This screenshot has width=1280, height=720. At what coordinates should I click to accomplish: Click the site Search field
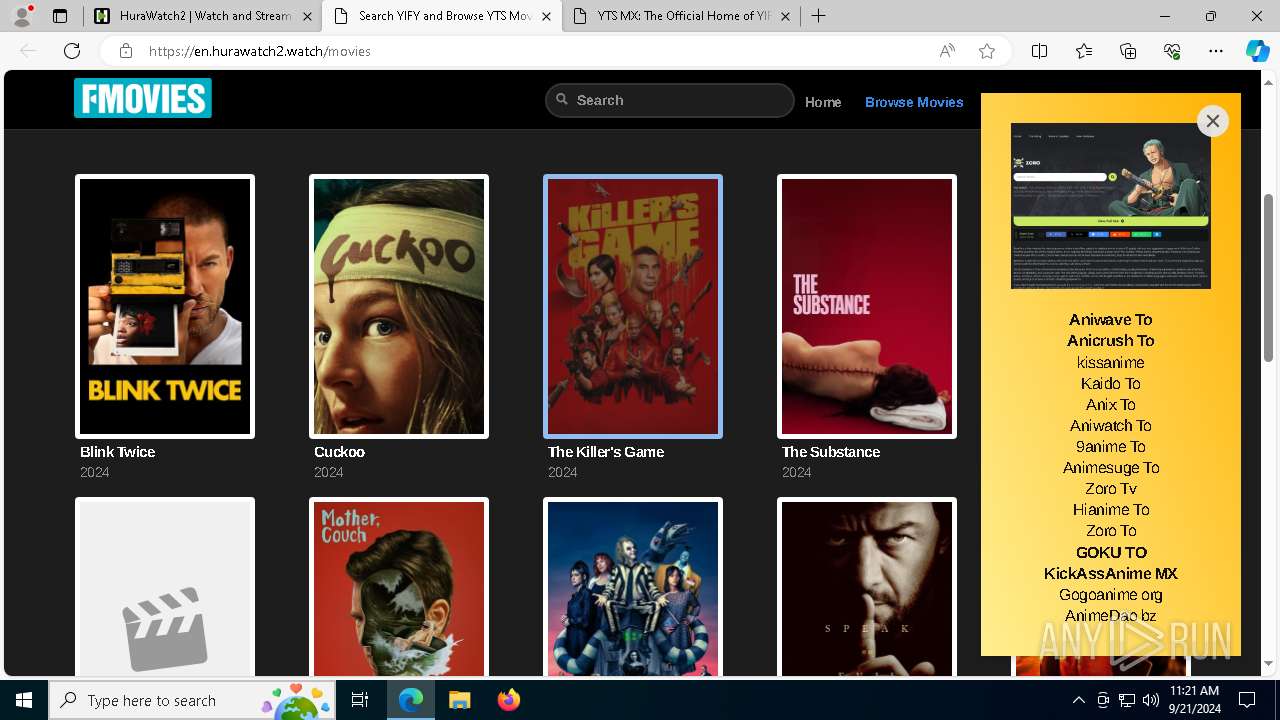point(669,100)
